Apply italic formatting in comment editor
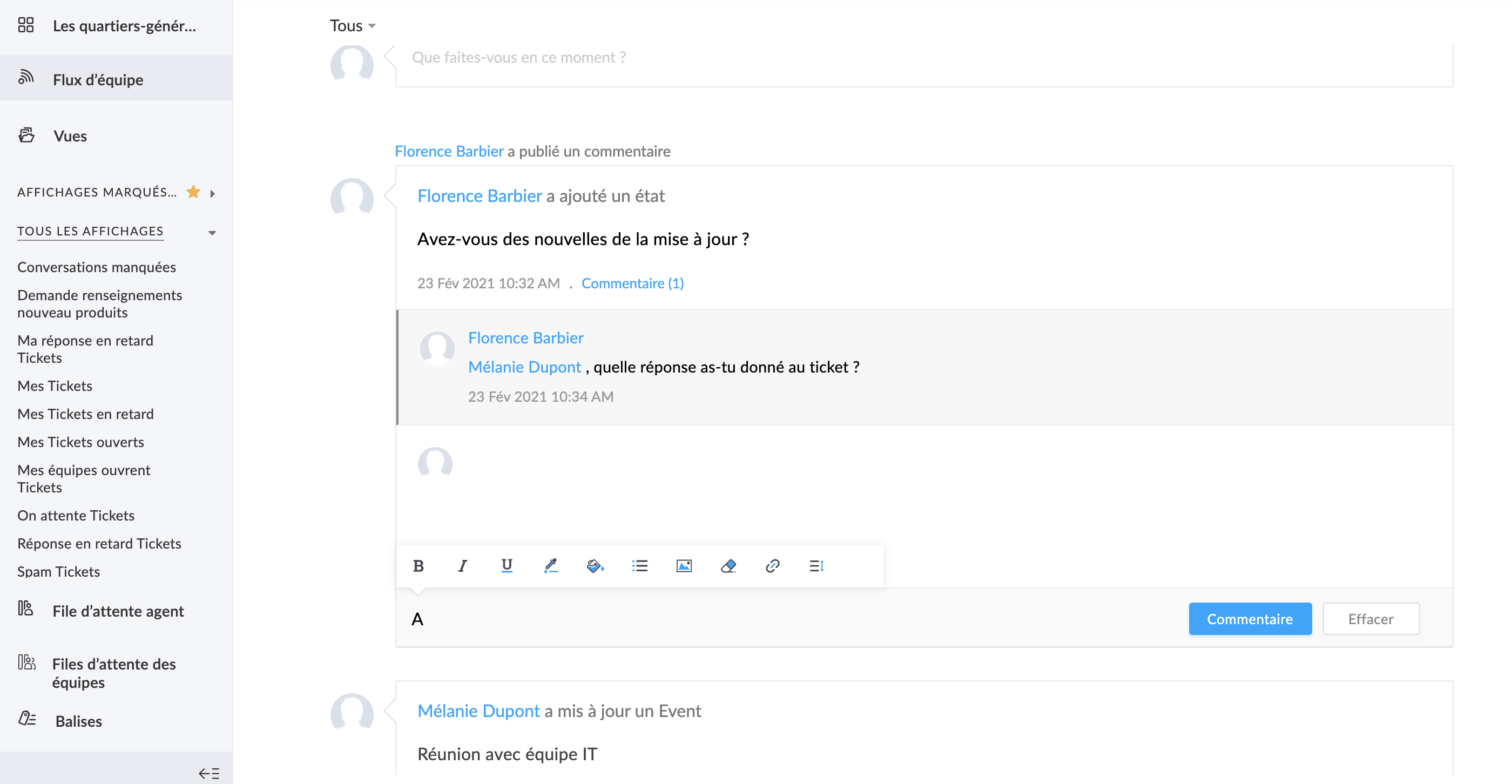The width and height of the screenshot is (1512, 784). coord(463,566)
